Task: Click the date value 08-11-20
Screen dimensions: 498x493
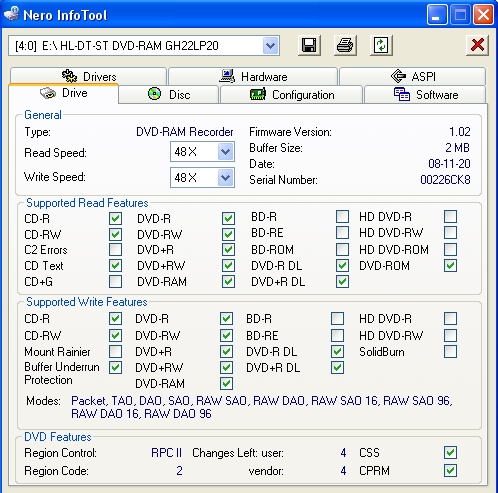Action: pos(449,164)
